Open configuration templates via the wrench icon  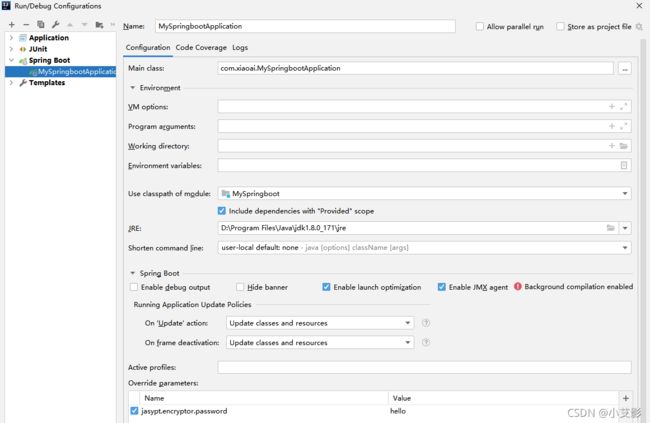point(55,25)
